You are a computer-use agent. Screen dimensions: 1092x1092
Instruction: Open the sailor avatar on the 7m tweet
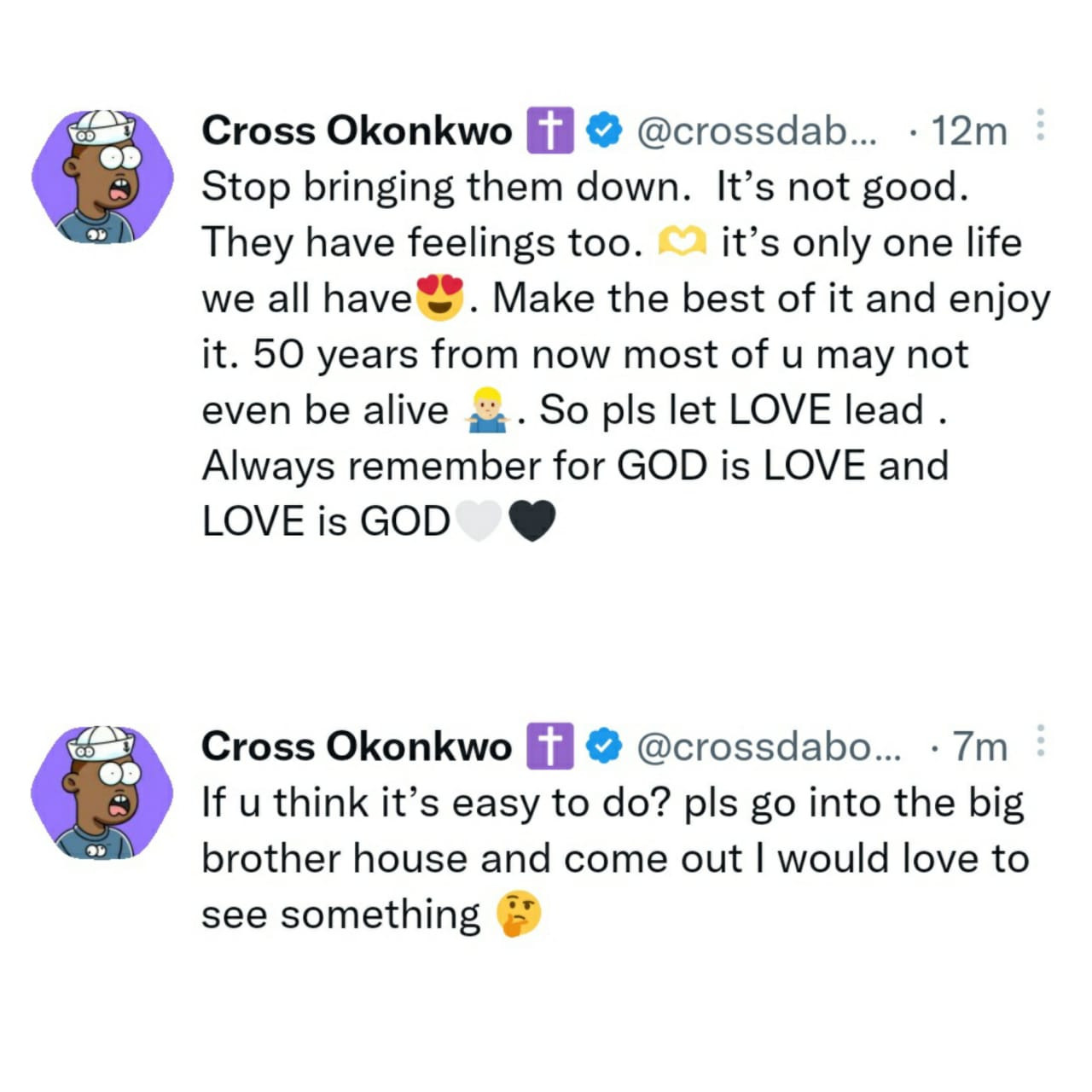click(x=102, y=792)
